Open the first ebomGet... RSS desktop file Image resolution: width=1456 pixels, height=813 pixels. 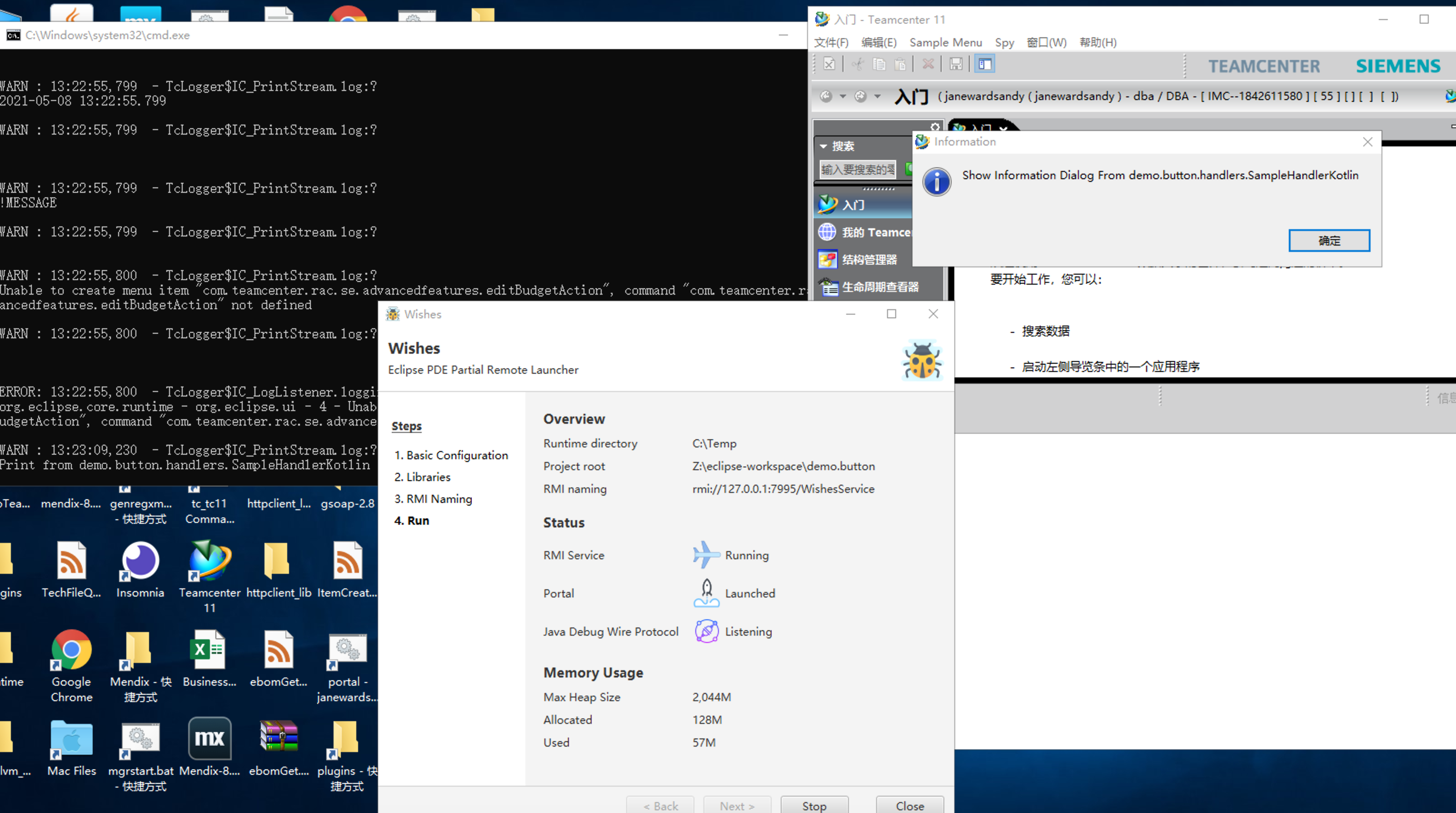click(279, 659)
